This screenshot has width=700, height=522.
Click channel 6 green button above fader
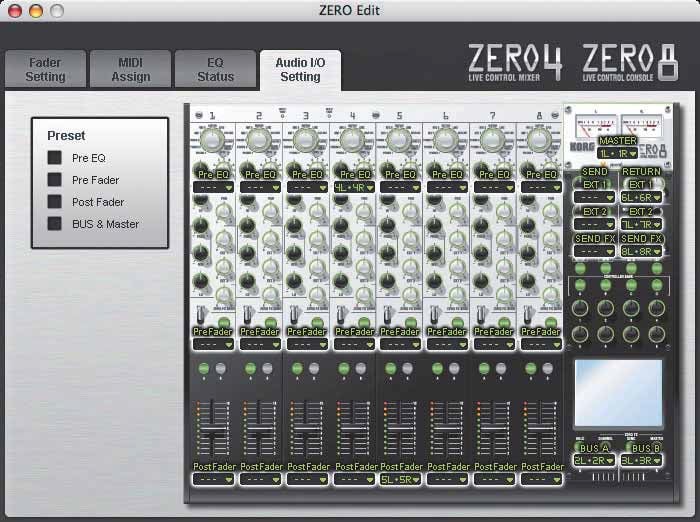pos(437,368)
